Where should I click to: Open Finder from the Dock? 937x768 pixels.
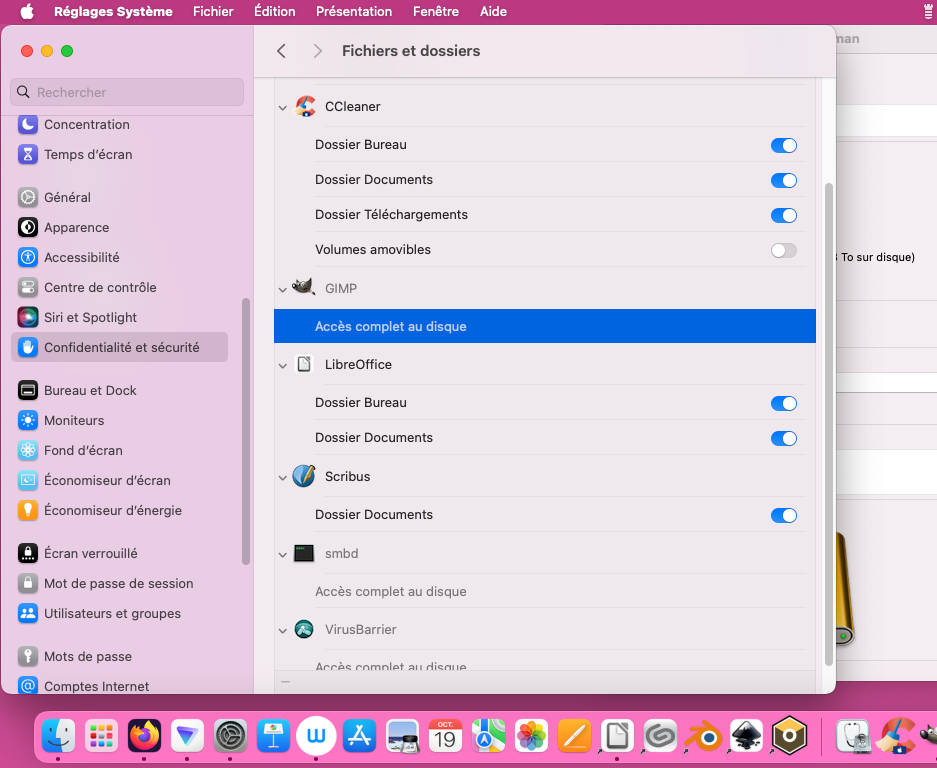pyautogui.click(x=59, y=737)
